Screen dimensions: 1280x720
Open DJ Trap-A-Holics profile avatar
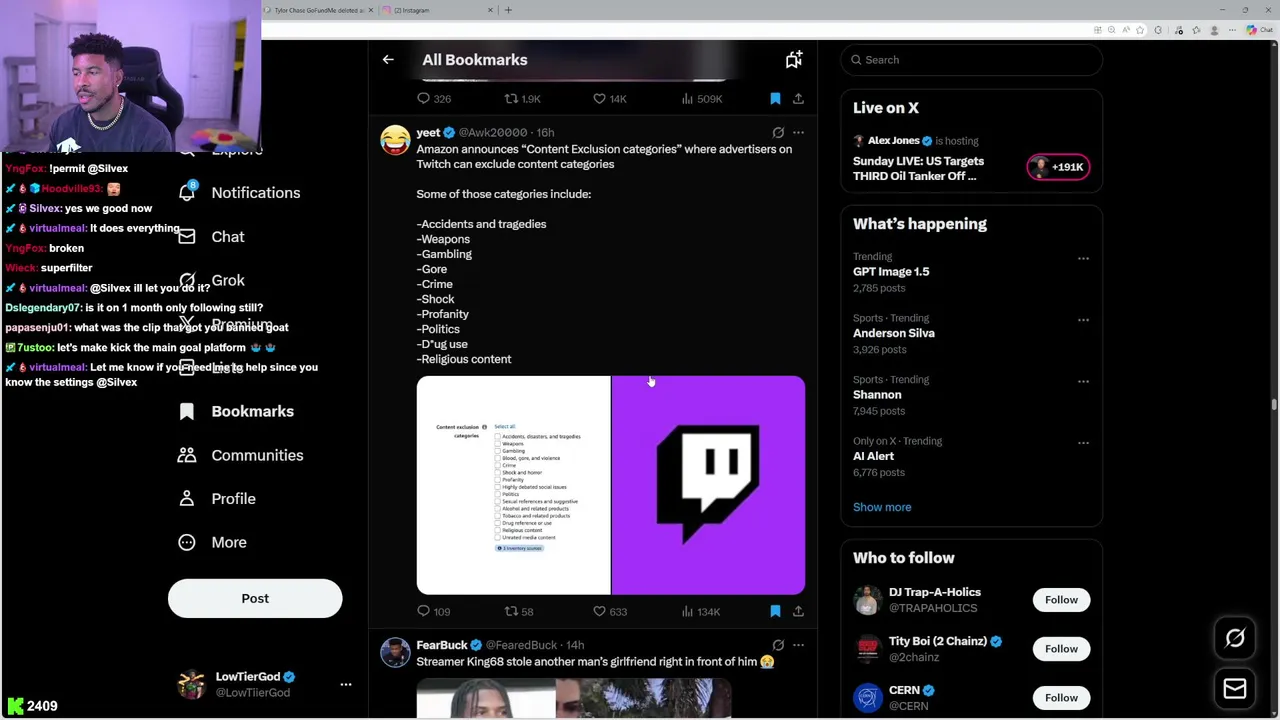[867, 600]
